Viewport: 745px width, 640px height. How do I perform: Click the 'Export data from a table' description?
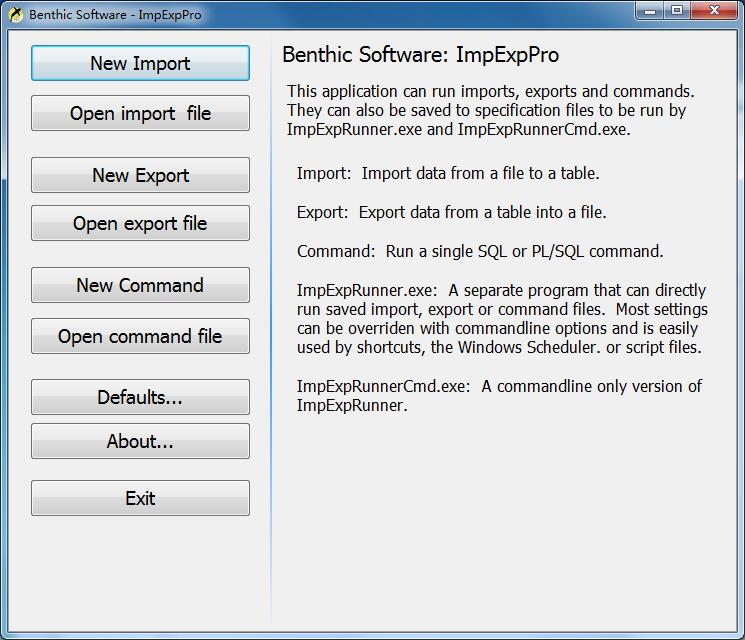[x=451, y=212]
